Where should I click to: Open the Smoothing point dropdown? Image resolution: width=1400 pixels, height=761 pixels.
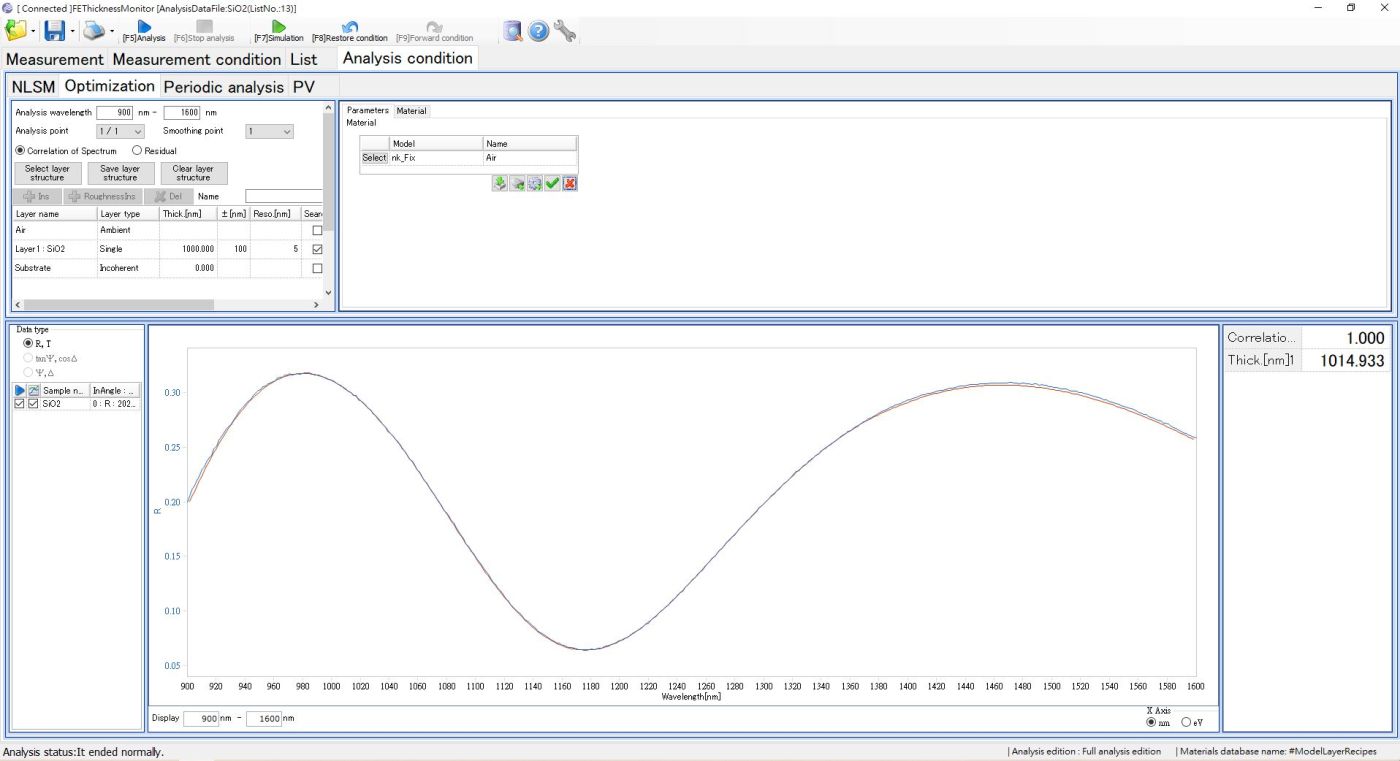269,131
